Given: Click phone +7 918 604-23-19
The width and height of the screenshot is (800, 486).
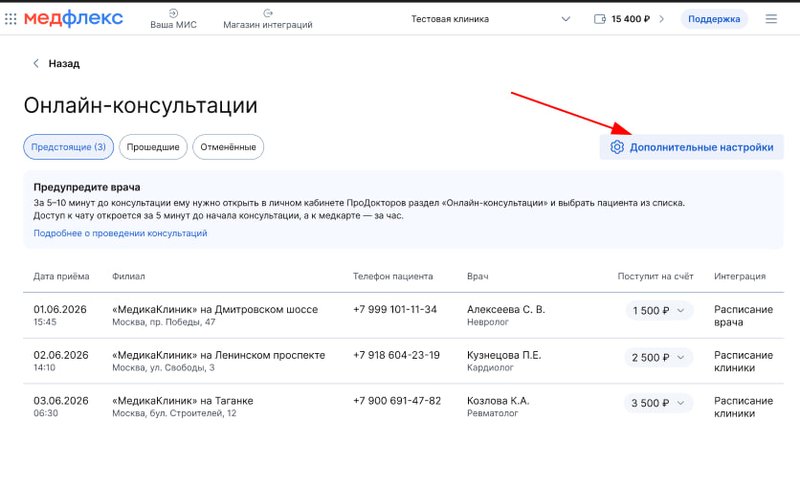Looking at the screenshot, I should pyautogui.click(x=396, y=355).
